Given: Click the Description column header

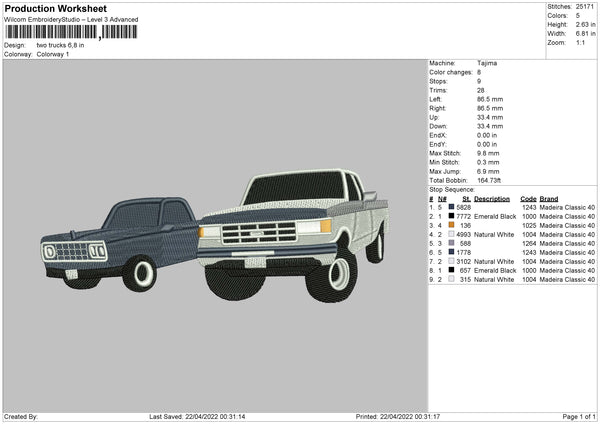Looking at the screenshot, I should (x=490, y=198).
